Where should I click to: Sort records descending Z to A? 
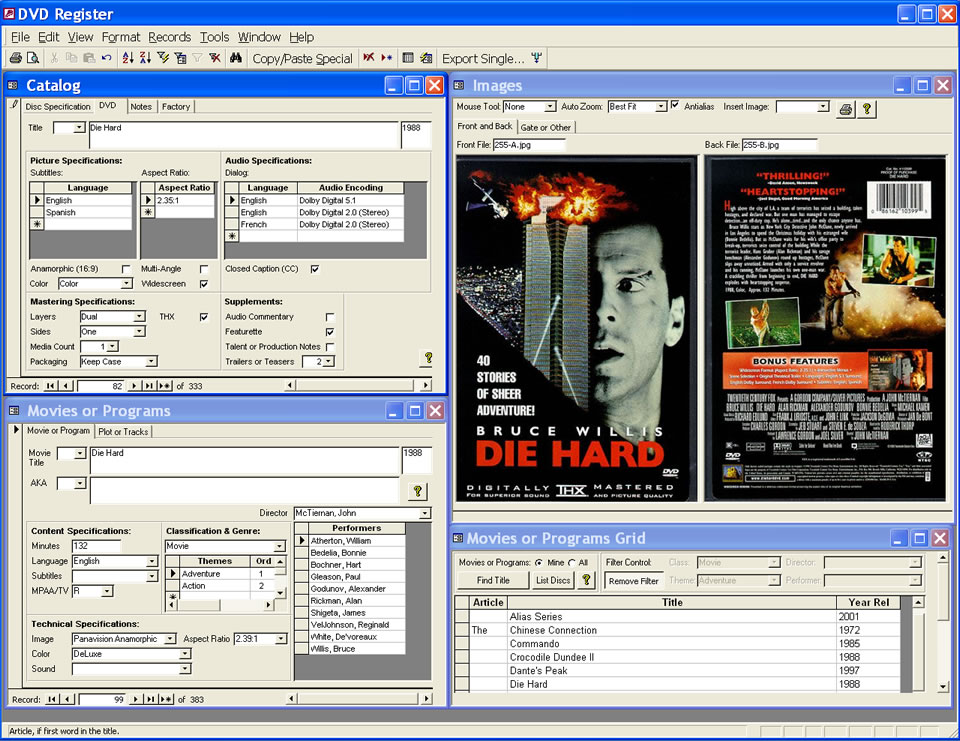pyautogui.click(x=145, y=58)
